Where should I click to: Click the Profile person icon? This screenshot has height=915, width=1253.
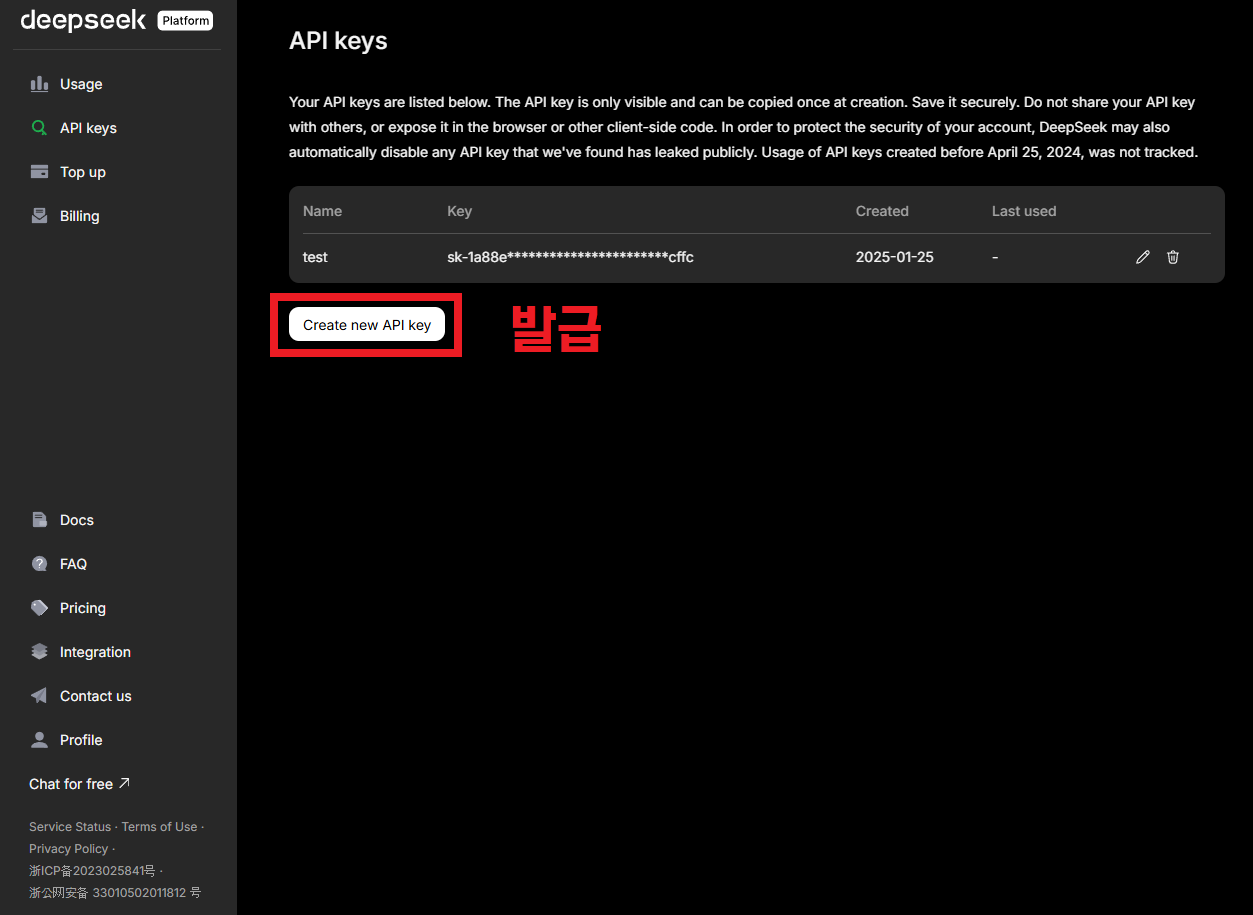(40, 740)
